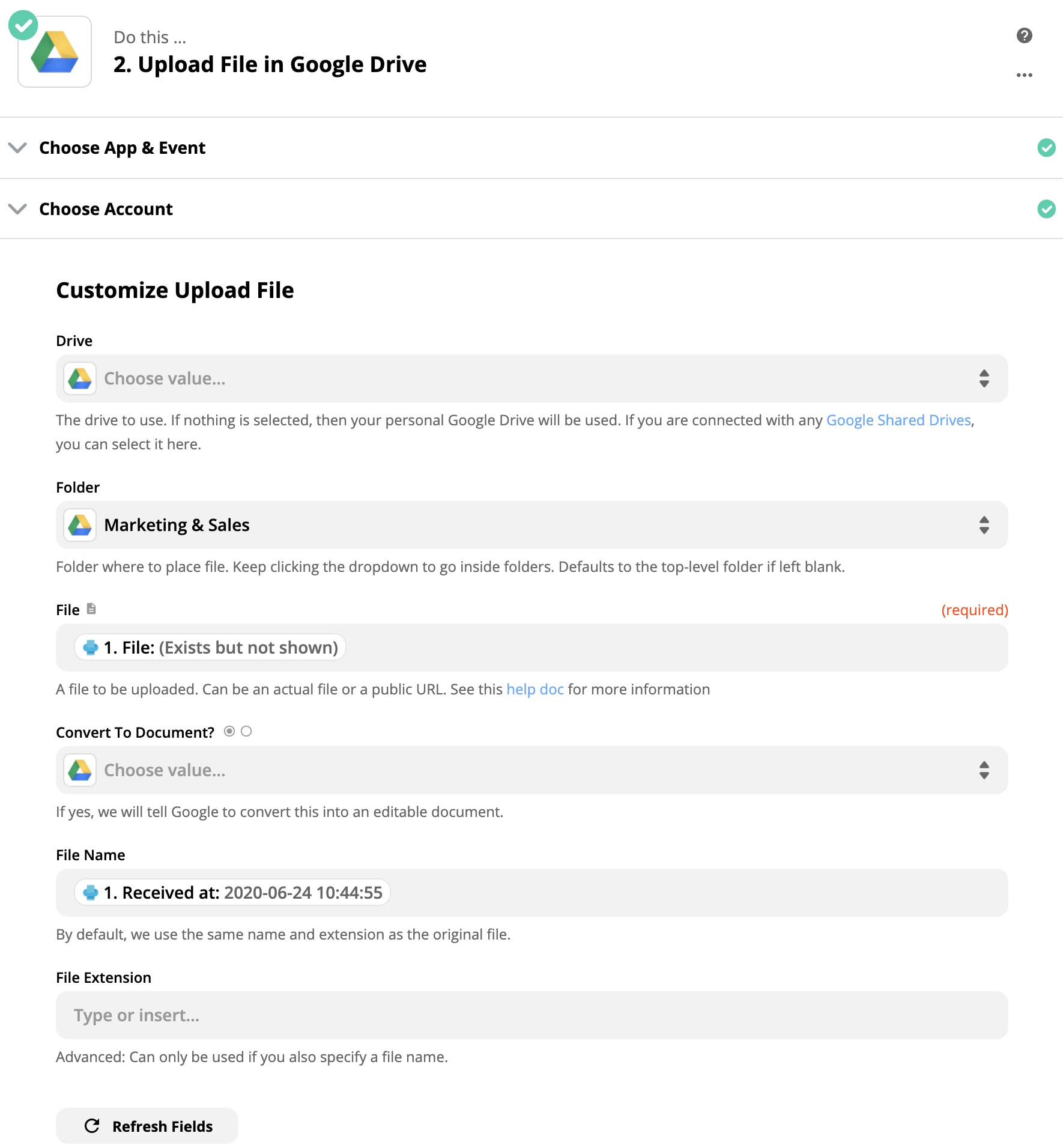Select the first Convert To Document radio
This screenshot has height=1148, width=1063.
click(229, 731)
